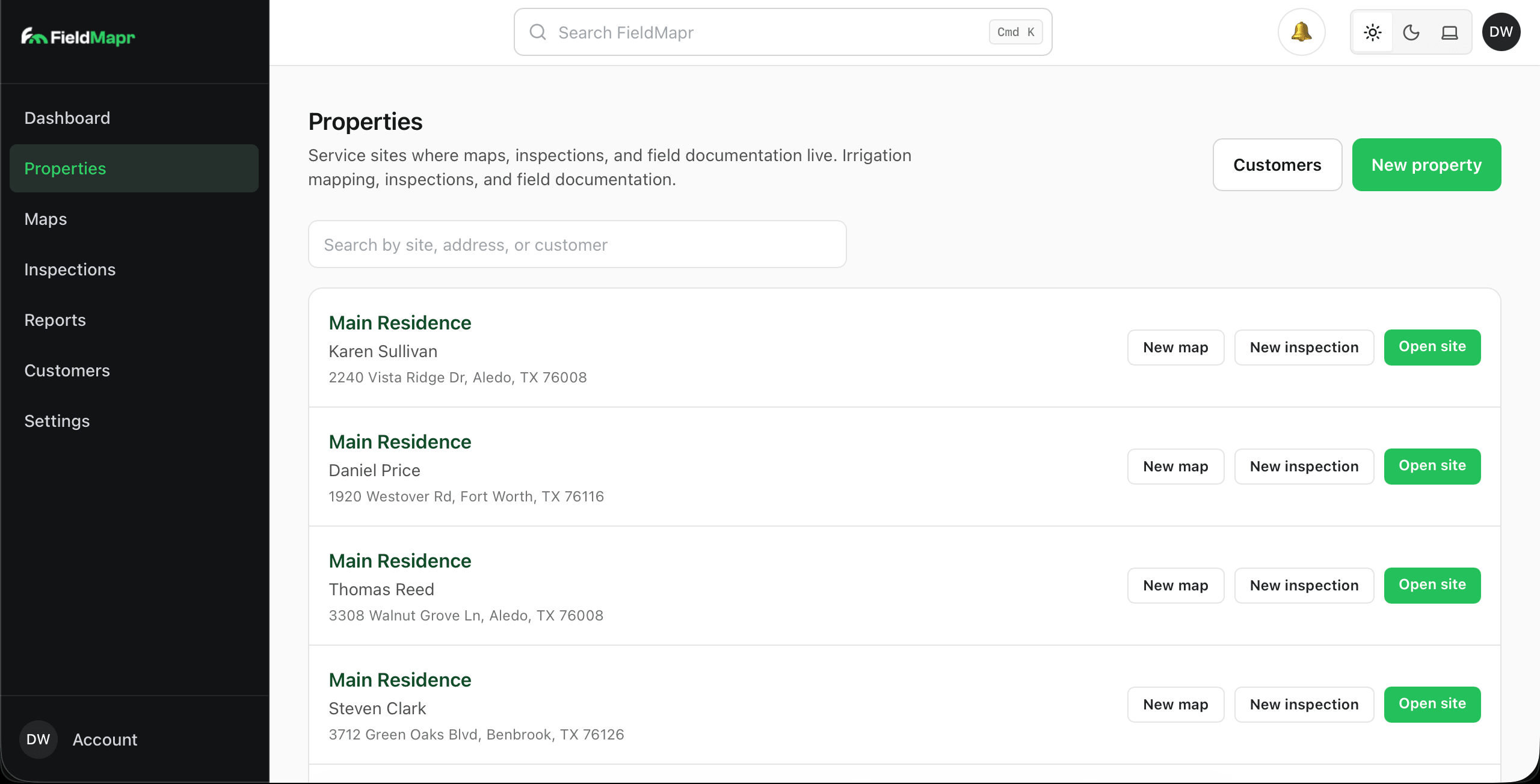
Task: Create new map for Steven Clark
Action: point(1175,704)
